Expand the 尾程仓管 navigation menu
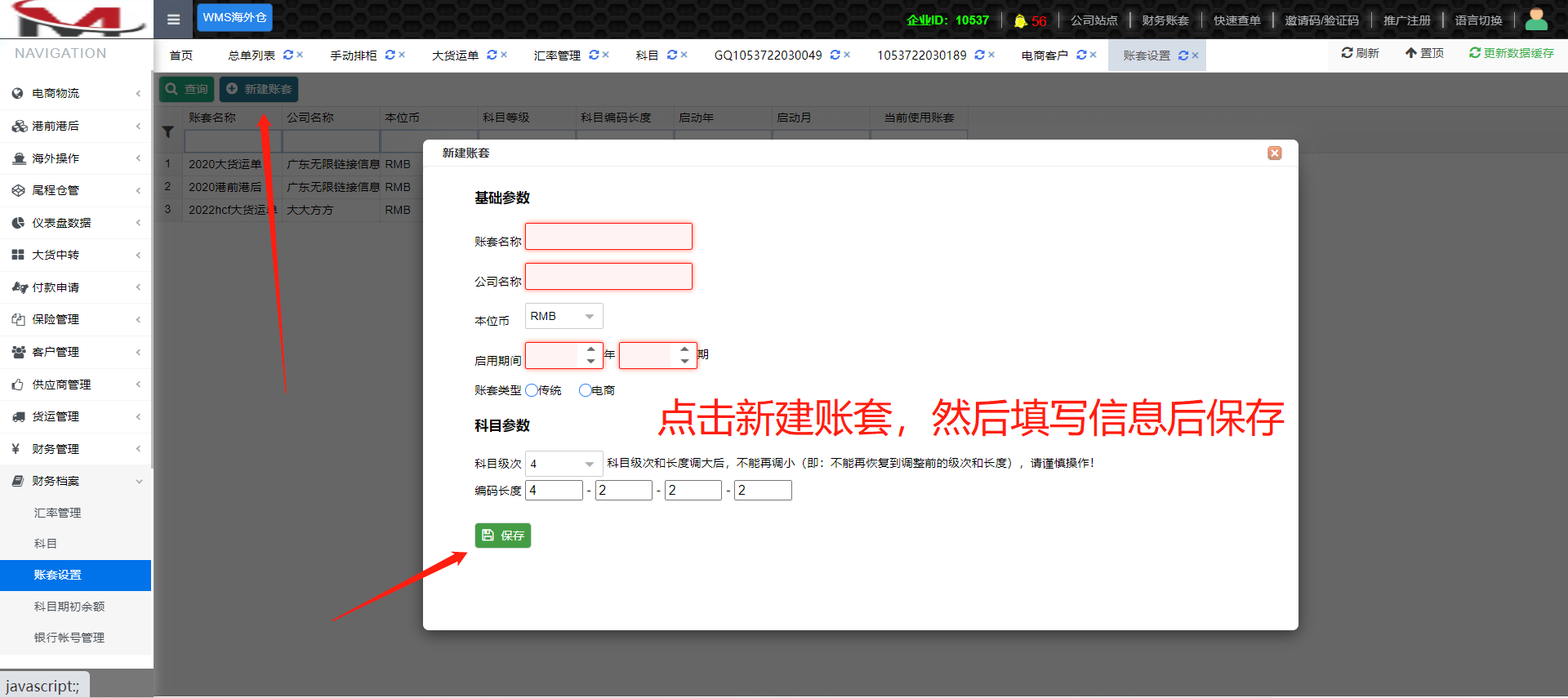The height and width of the screenshot is (698, 1568). click(76, 190)
